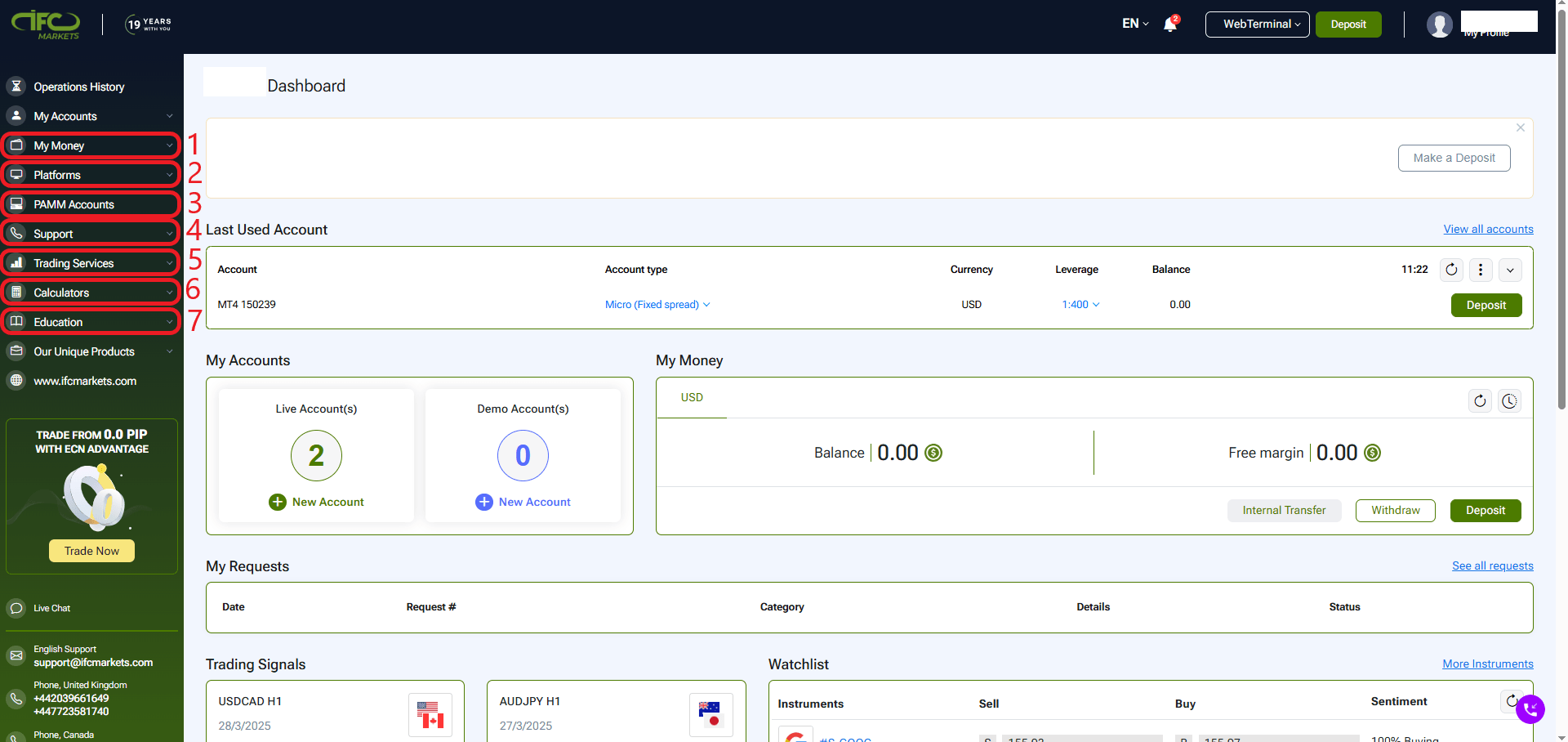Open the WebTerminal dropdown
1568x742 pixels.
click(1258, 25)
